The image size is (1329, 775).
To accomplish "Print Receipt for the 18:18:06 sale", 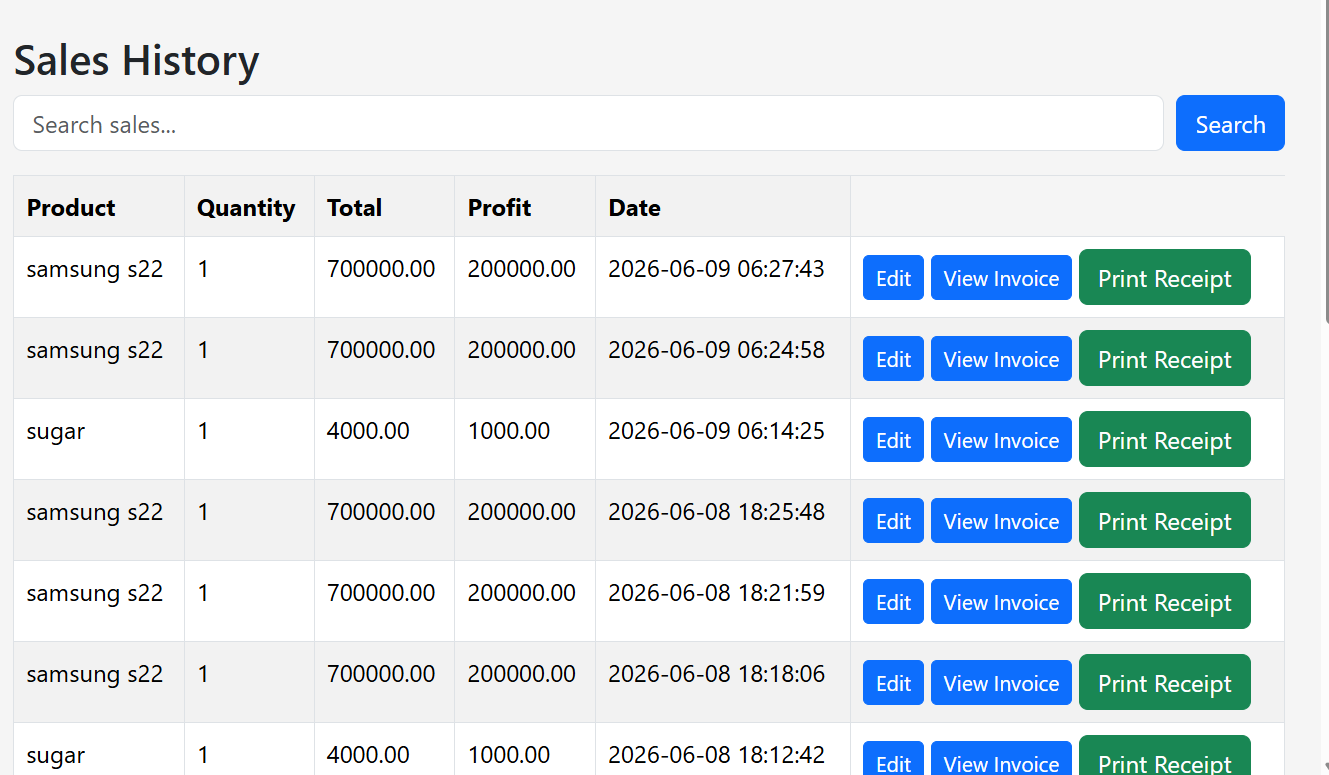I will 1165,682.
